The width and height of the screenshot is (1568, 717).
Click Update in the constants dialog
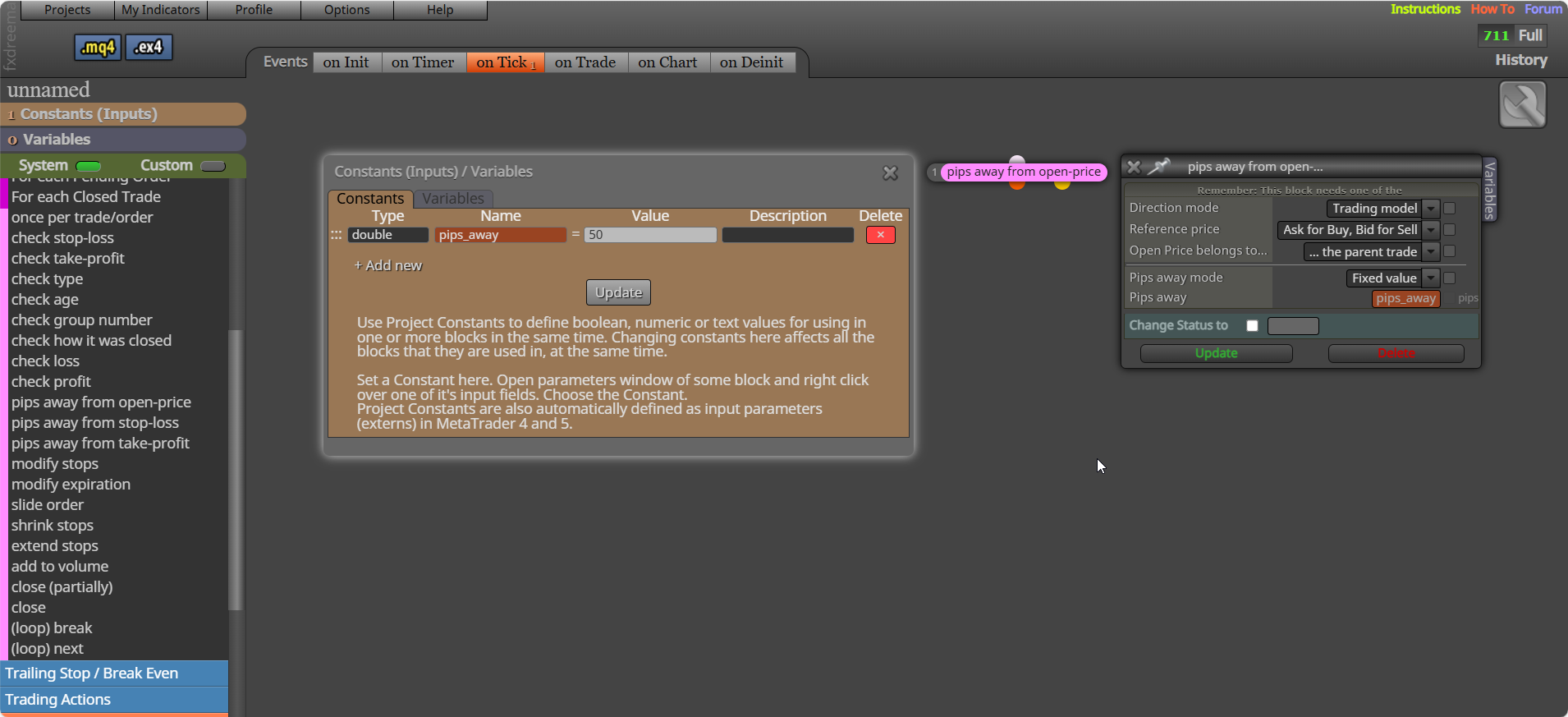(618, 292)
